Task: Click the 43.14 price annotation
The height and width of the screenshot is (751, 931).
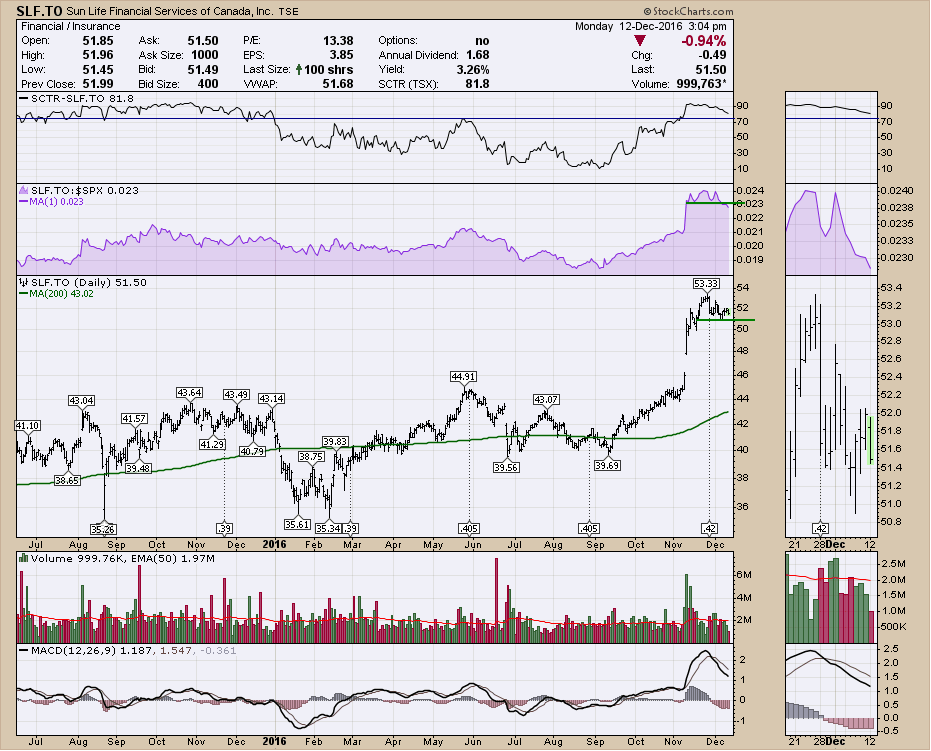Action: tap(271, 399)
